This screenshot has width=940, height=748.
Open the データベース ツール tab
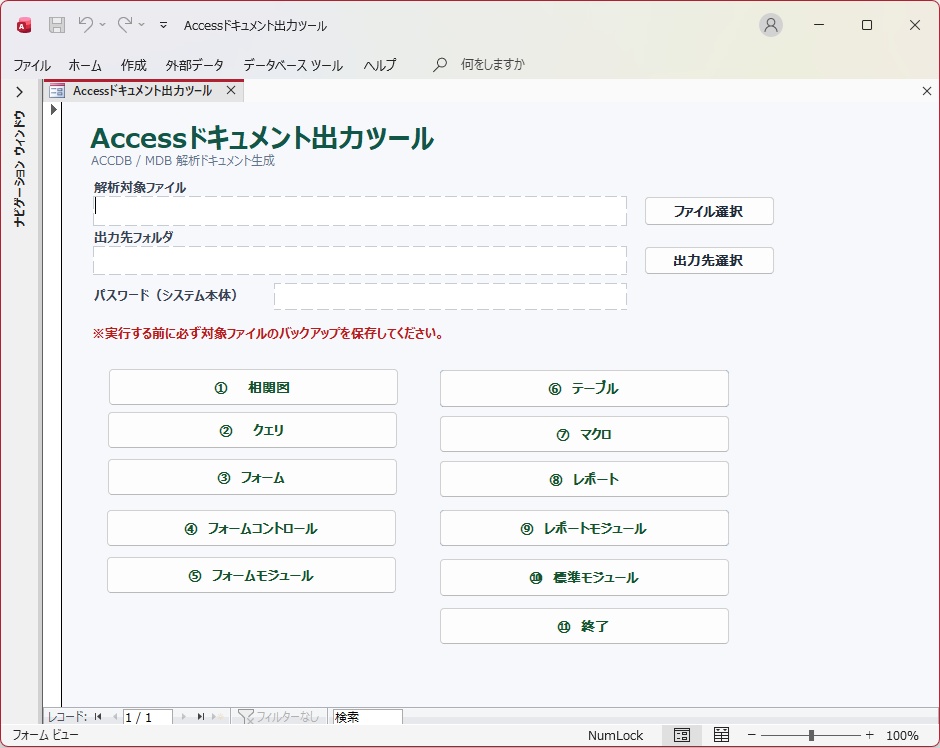tap(293, 65)
